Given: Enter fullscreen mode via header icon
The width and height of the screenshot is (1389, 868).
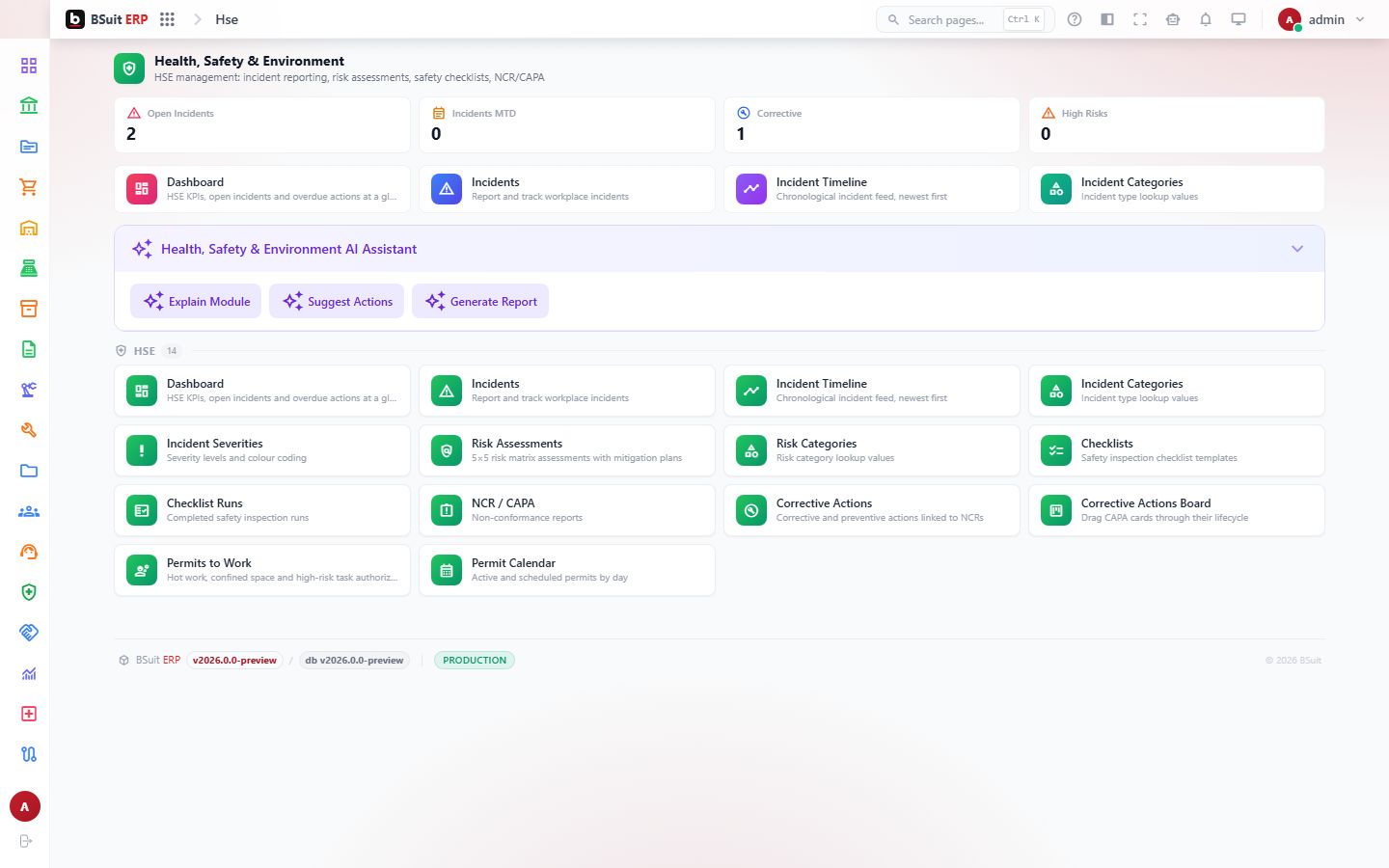Looking at the screenshot, I should [1140, 19].
